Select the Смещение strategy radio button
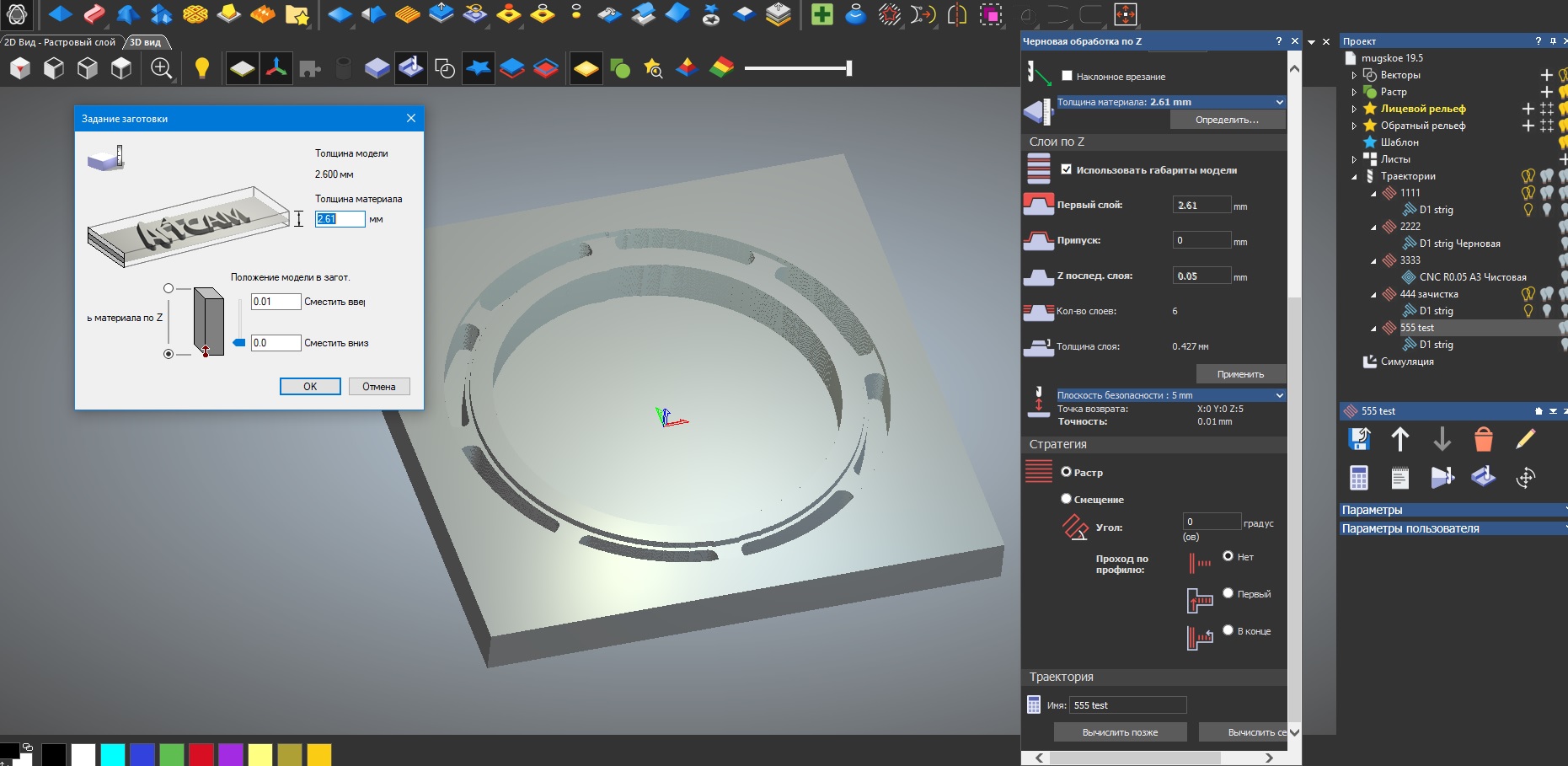 pos(1066,499)
